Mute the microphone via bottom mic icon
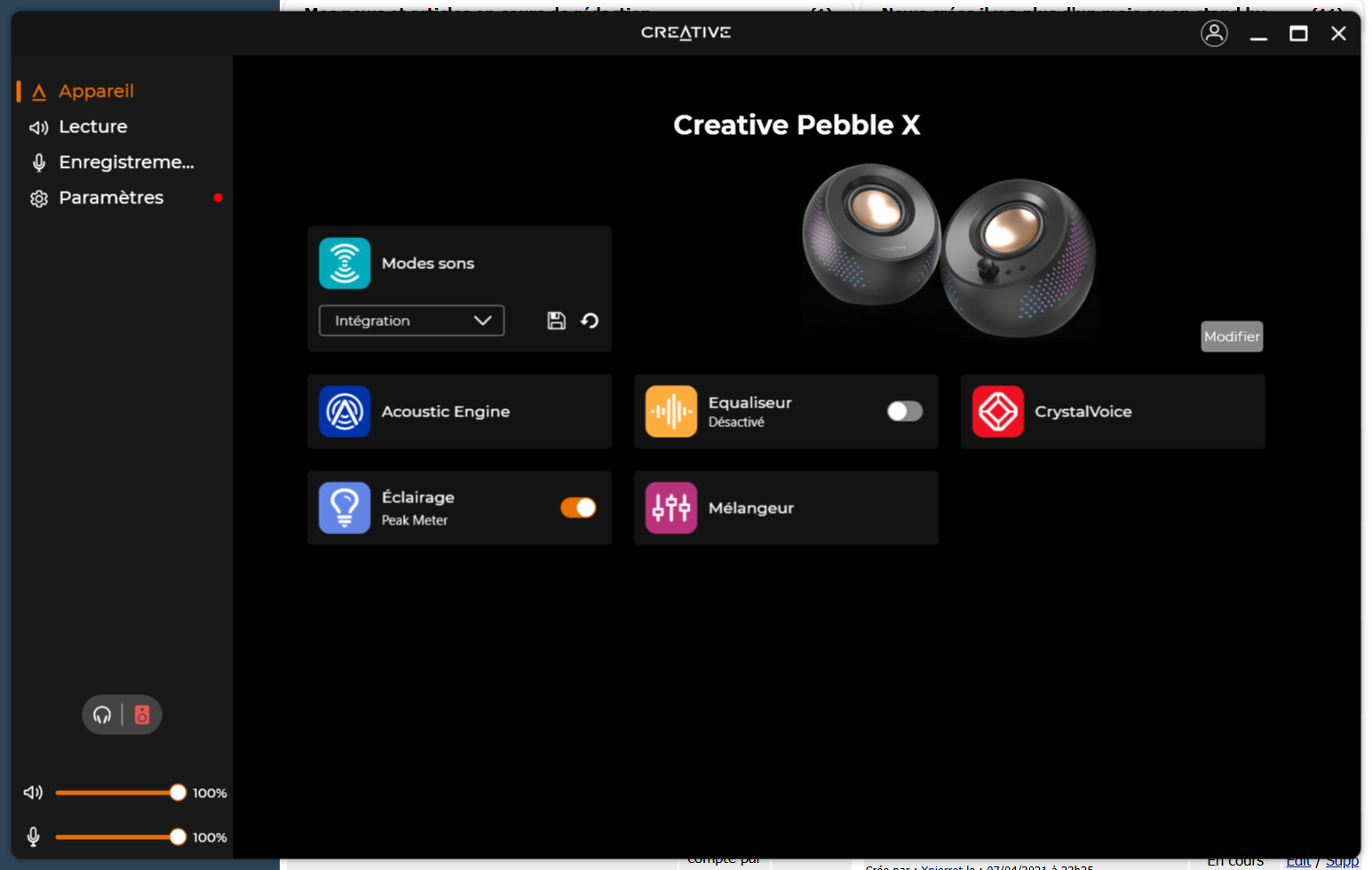Screen dimensions: 1372x870 pyautogui.click(x=33, y=837)
